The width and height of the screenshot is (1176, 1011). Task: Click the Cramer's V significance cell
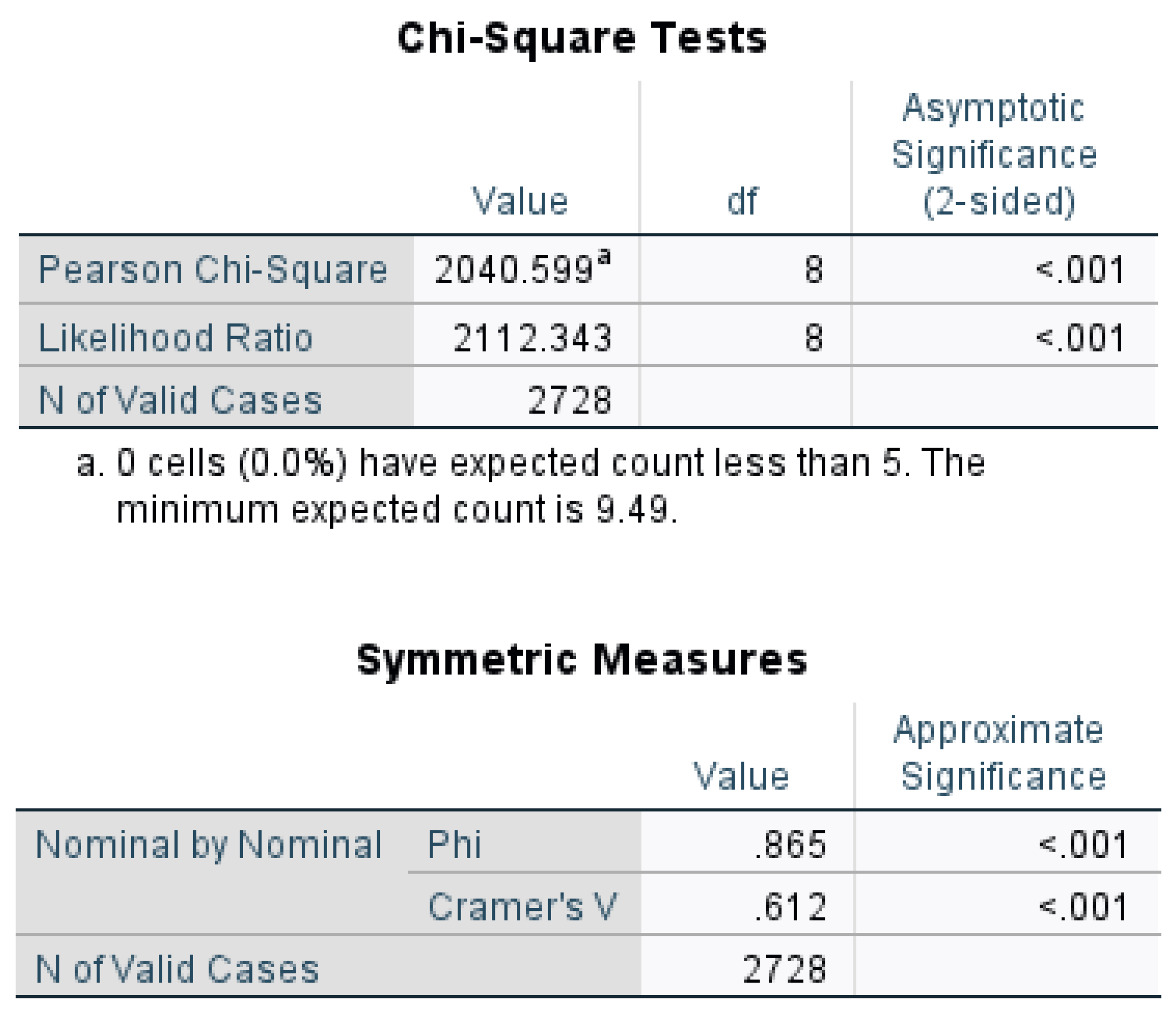pos(1082,906)
